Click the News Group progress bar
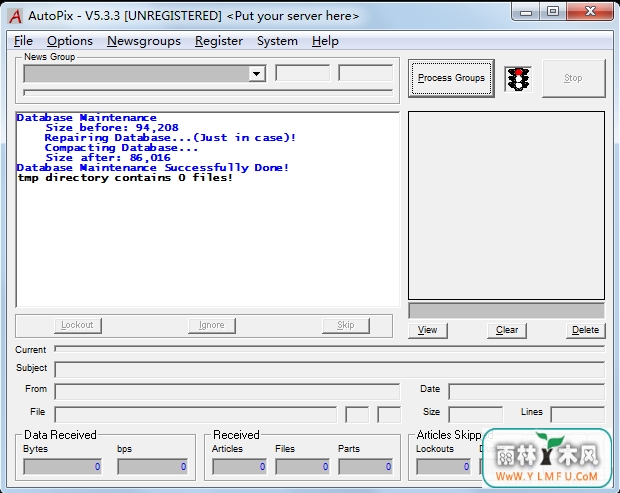This screenshot has width=620, height=493. tap(208, 93)
